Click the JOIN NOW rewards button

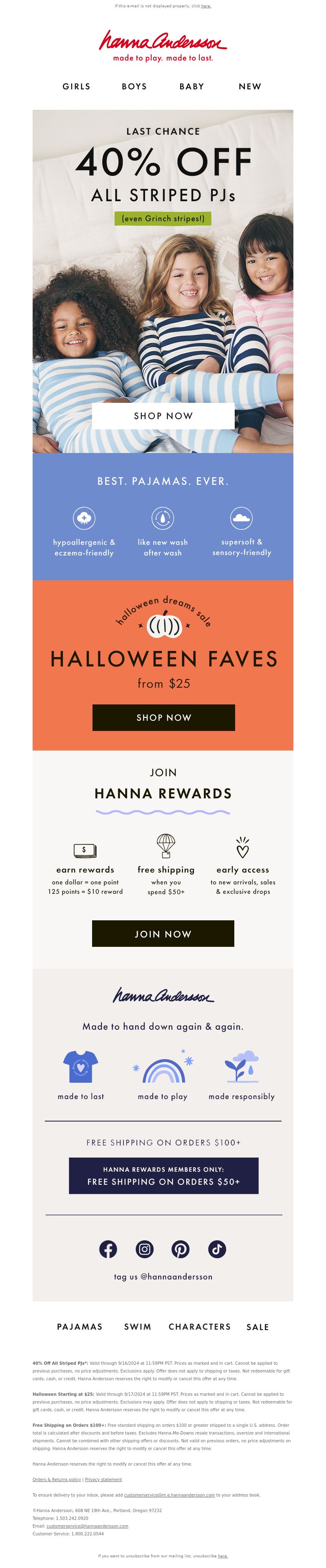point(163,934)
